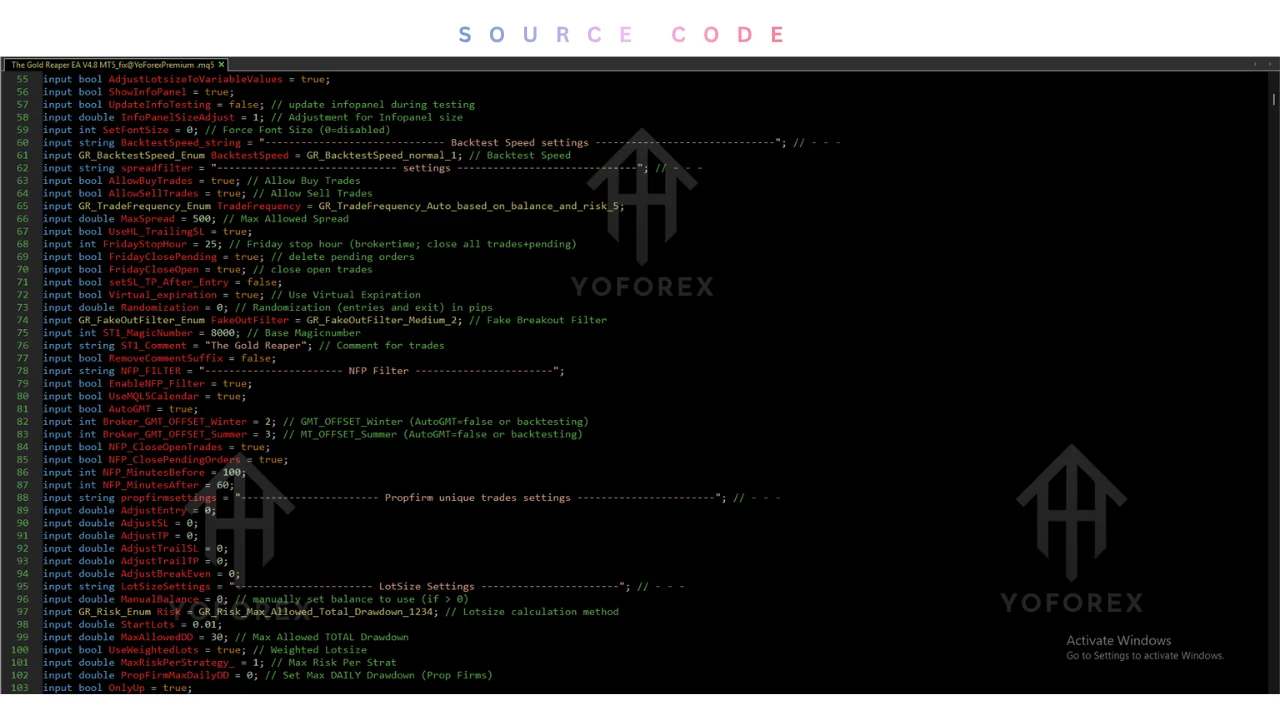Click AdjustSL variable on line 90
Image resolution: width=1280 pixels, height=720 pixels.
coord(144,523)
